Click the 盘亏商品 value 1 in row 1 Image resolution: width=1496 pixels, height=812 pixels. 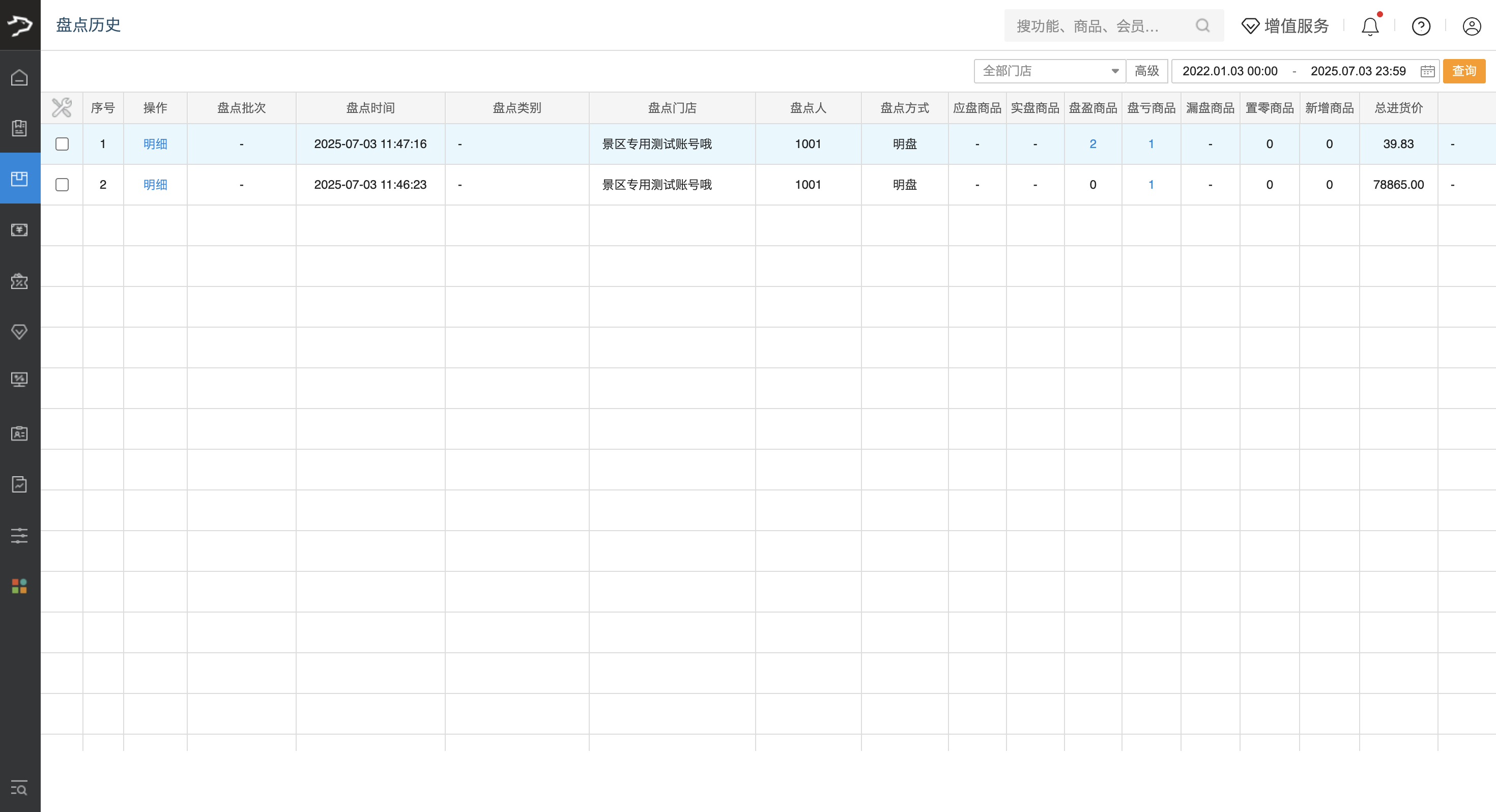tap(1151, 144)
